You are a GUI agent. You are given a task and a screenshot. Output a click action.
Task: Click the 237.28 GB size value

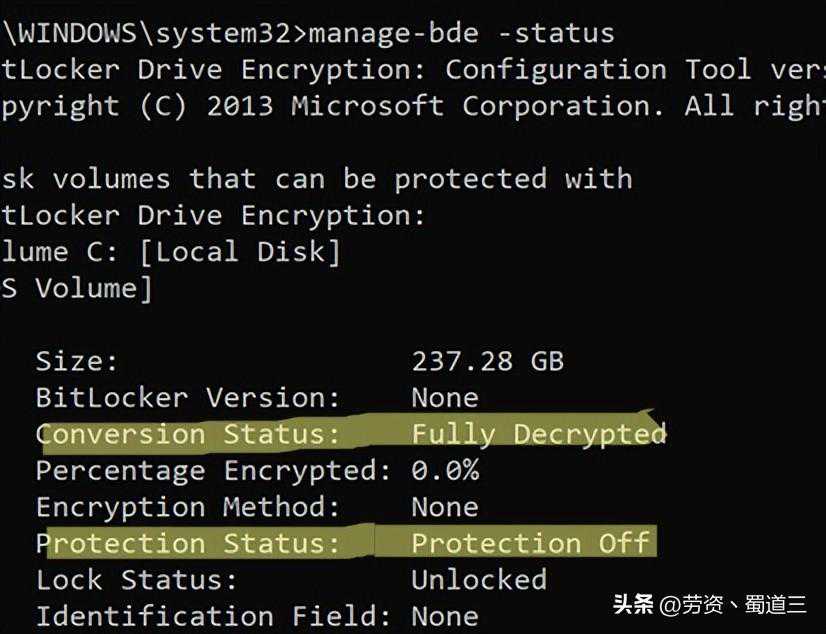pos(487,361)
